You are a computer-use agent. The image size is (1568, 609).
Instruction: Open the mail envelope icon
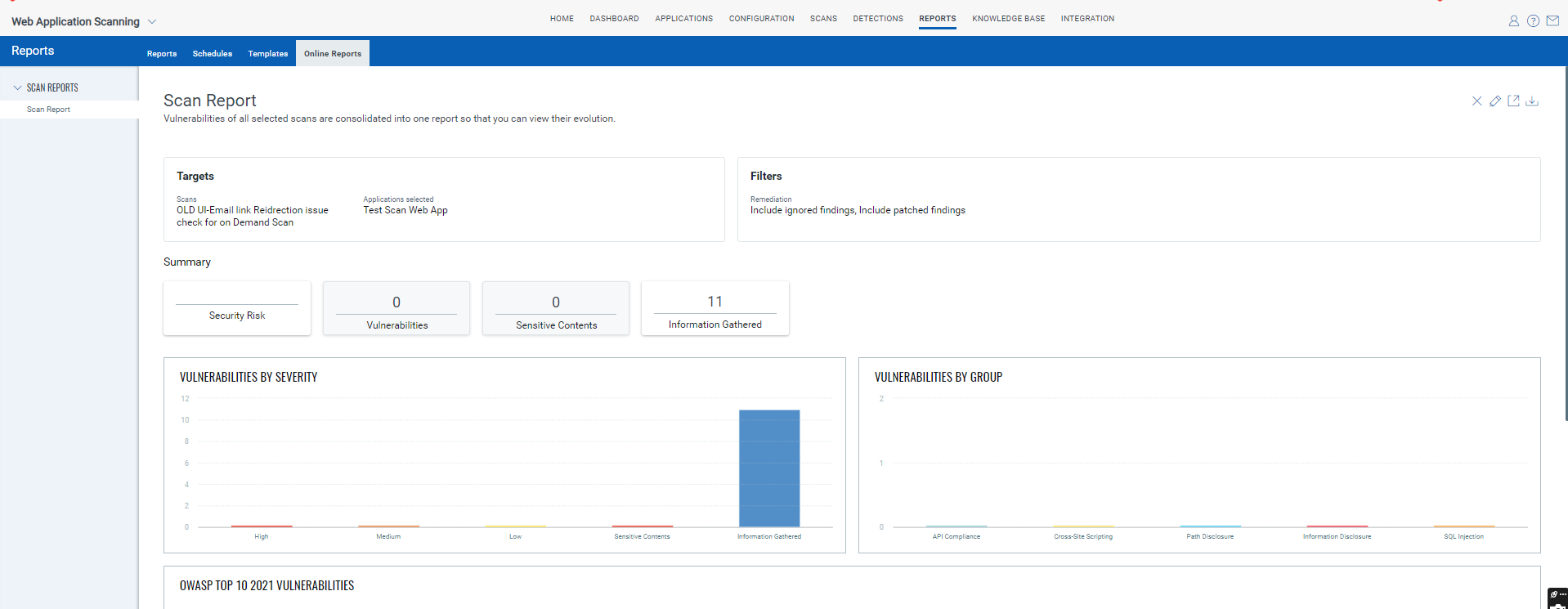point(1552,21)
